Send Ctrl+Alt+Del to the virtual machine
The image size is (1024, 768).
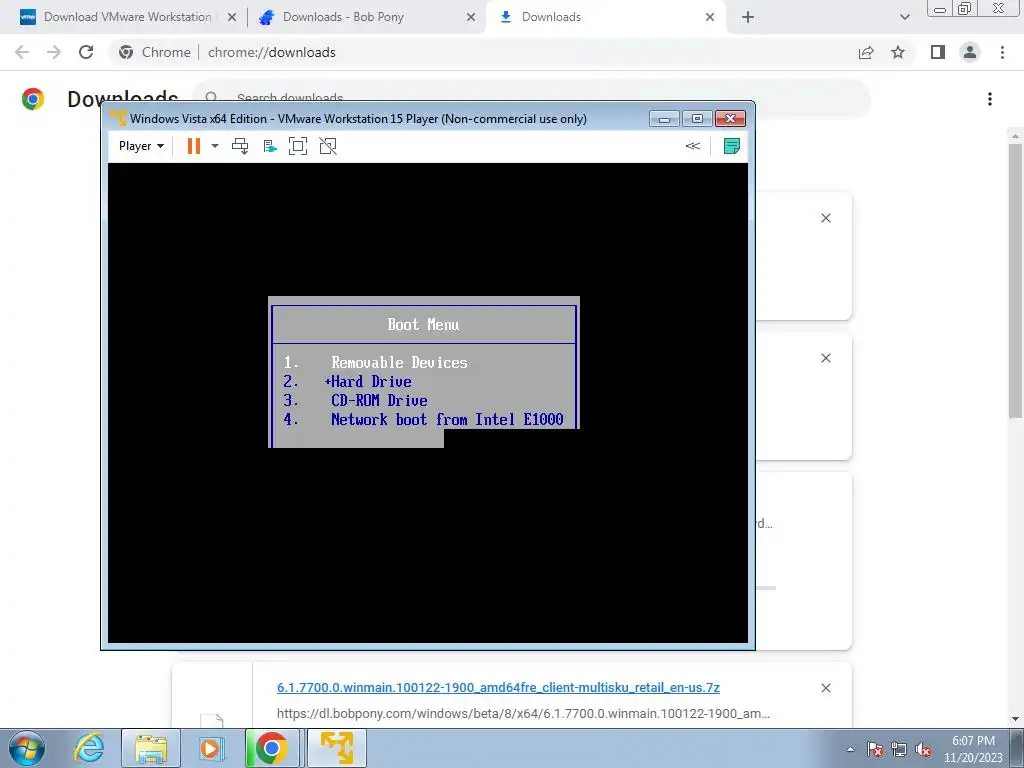(240, 146)
